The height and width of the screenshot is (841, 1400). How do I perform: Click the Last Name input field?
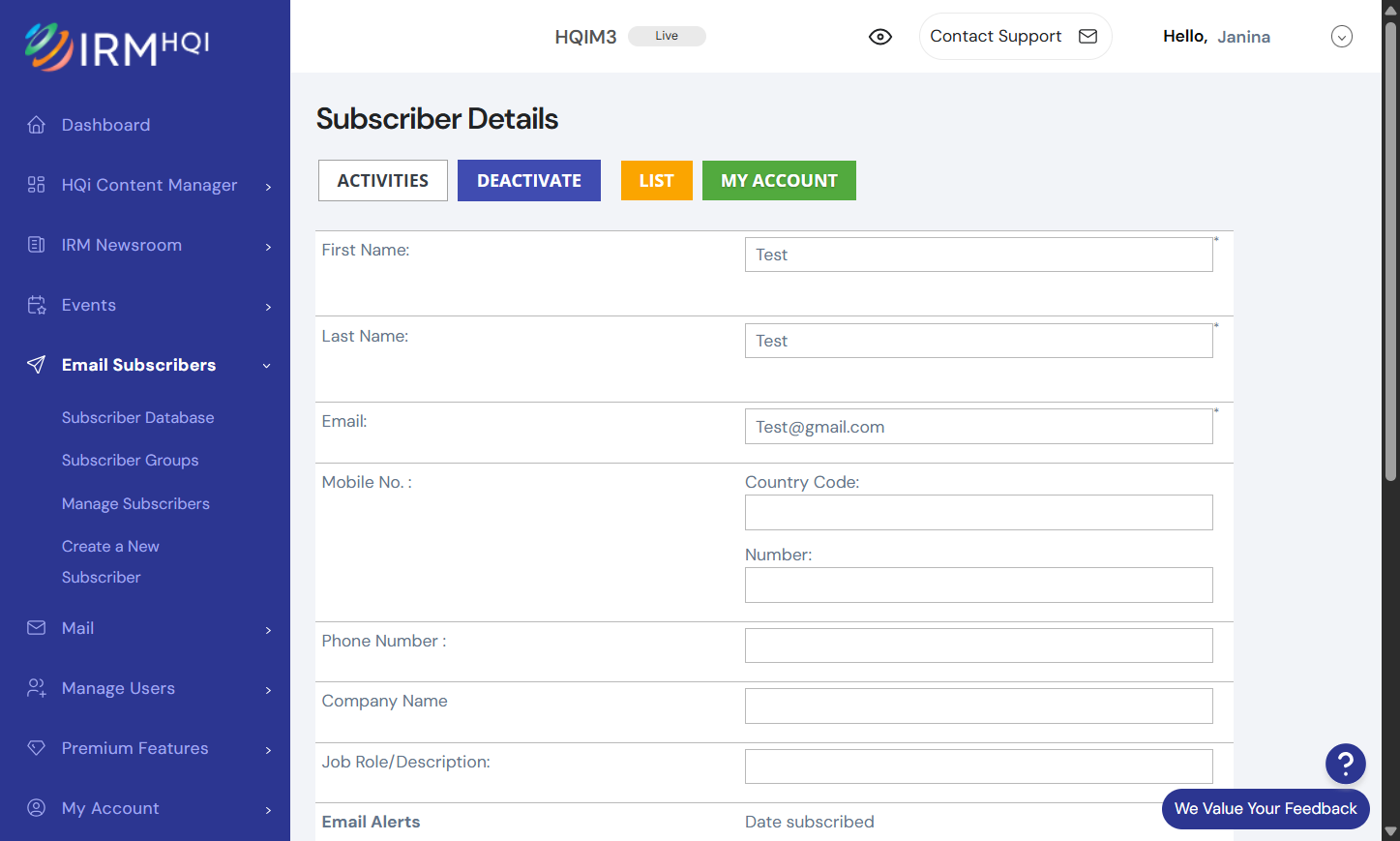pos(979,341)
